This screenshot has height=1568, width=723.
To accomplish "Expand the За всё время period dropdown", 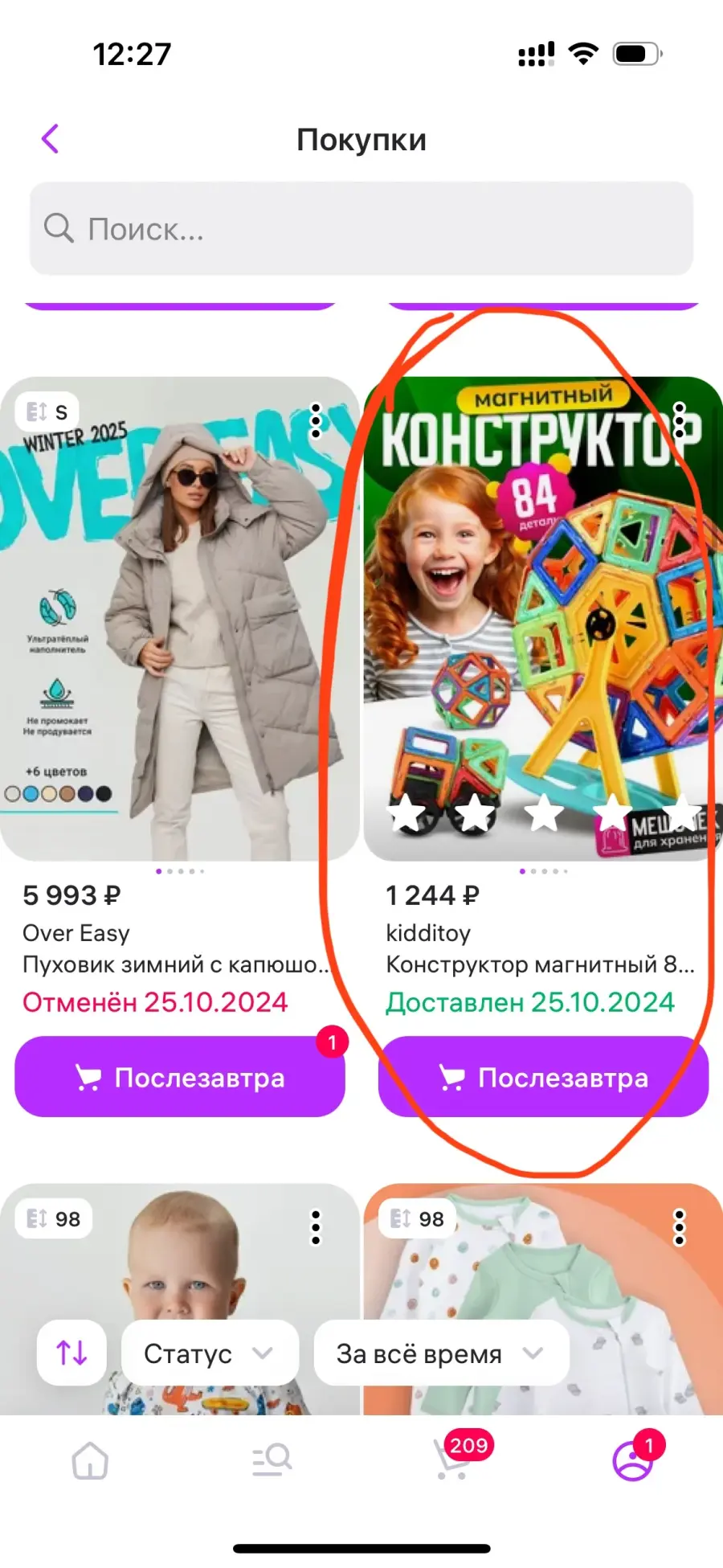I will [x=441, y=1353].
